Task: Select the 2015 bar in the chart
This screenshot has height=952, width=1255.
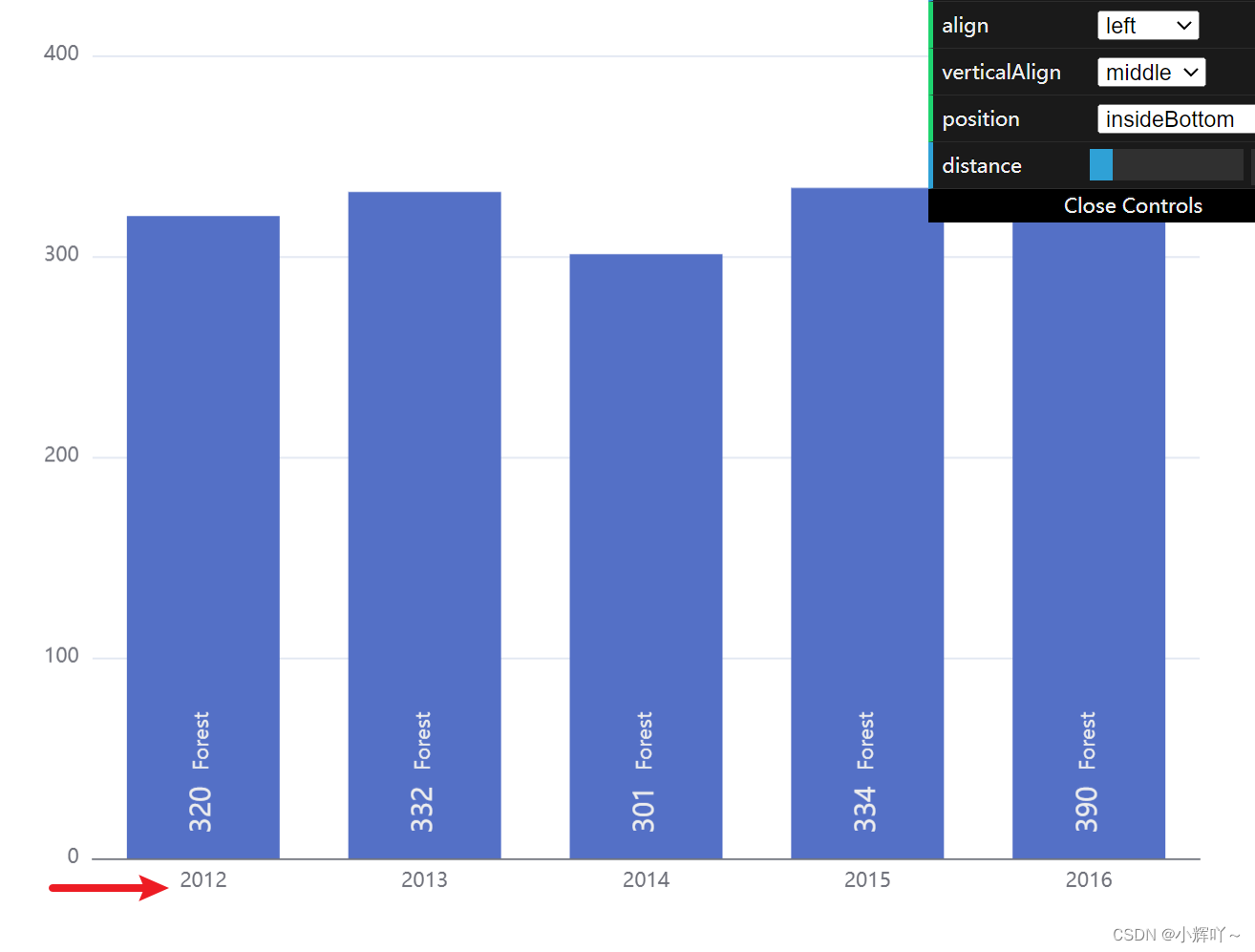Action: pos(867,523)
